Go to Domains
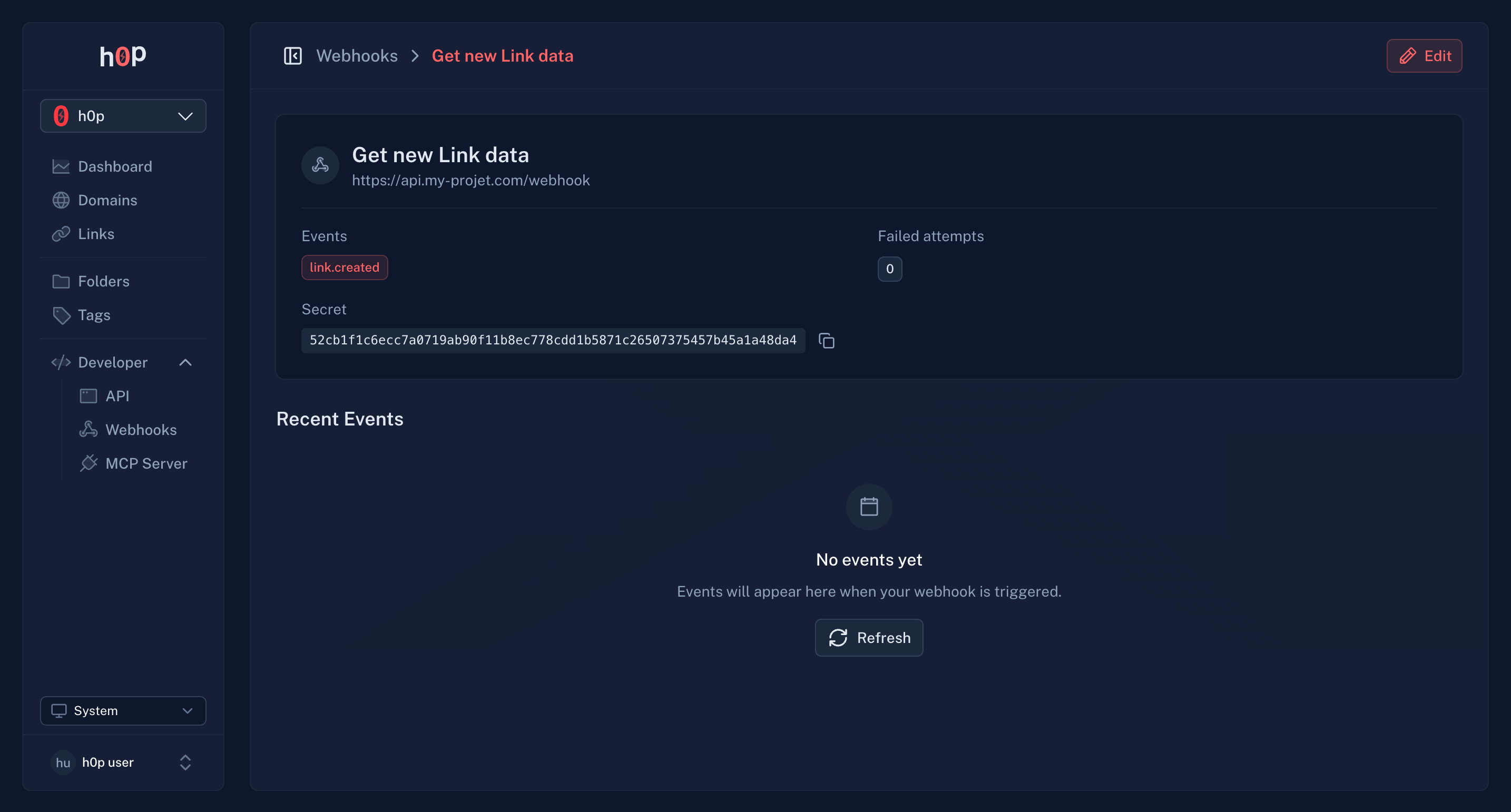Image resolution: width=1511 pixels, height=812 pixels. 107,201
